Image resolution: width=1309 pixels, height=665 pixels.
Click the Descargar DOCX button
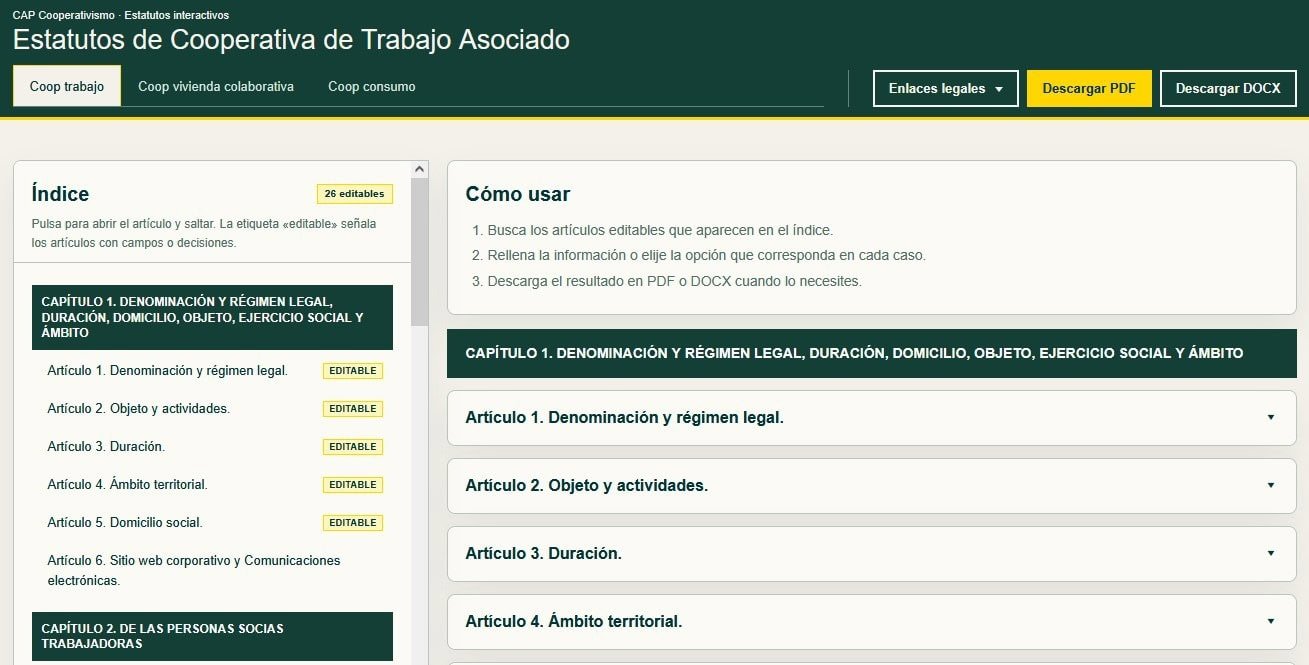(1228, 88)
